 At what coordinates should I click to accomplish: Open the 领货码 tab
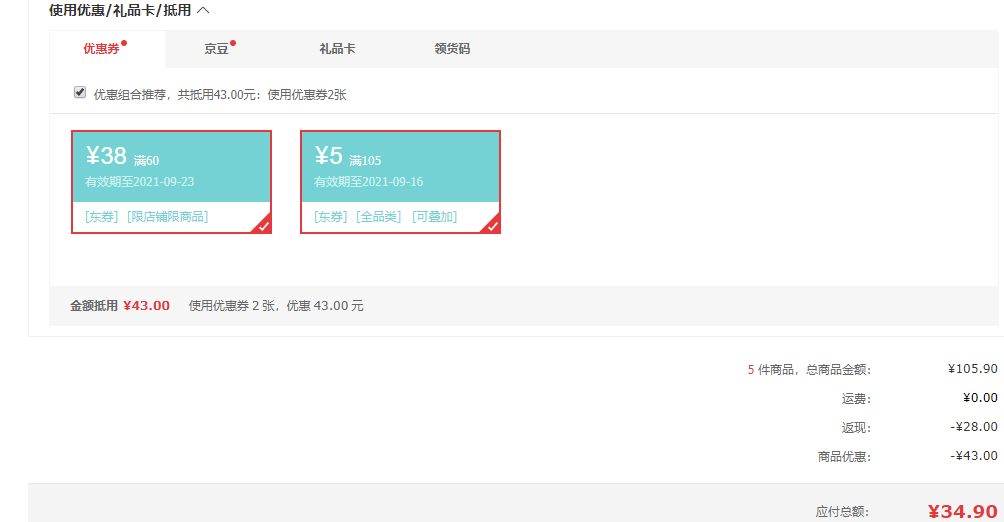click(x=452, y=49)
